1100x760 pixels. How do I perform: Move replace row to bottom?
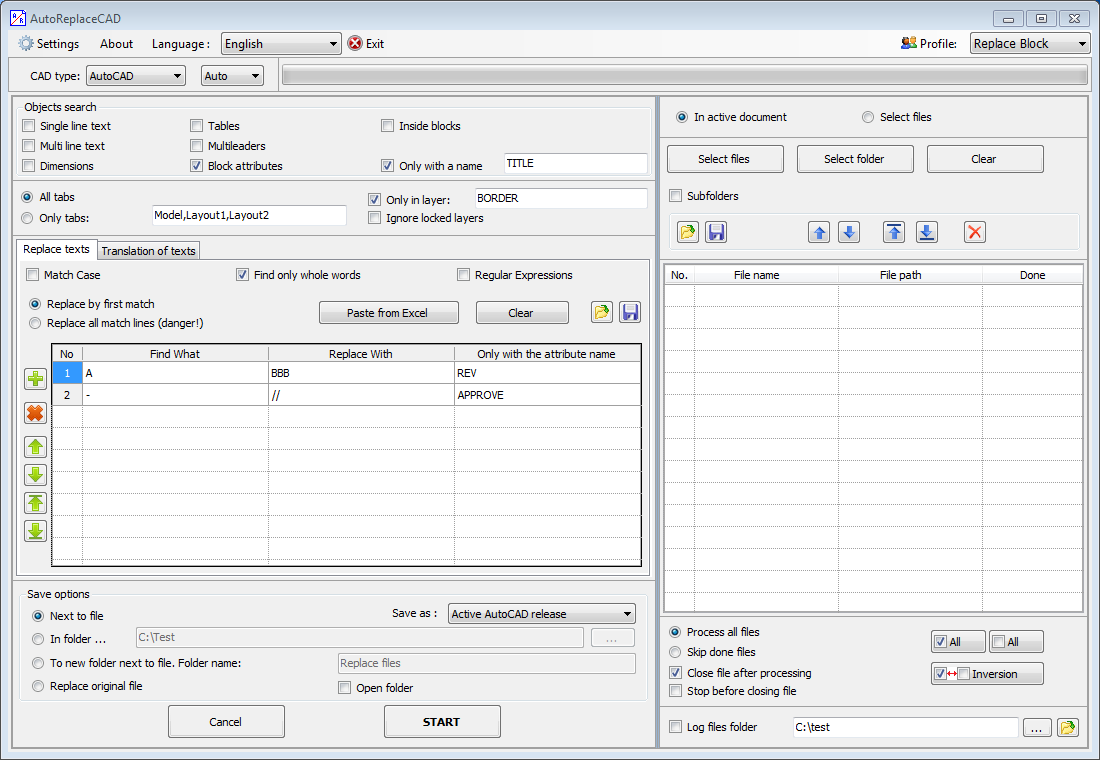35,531
